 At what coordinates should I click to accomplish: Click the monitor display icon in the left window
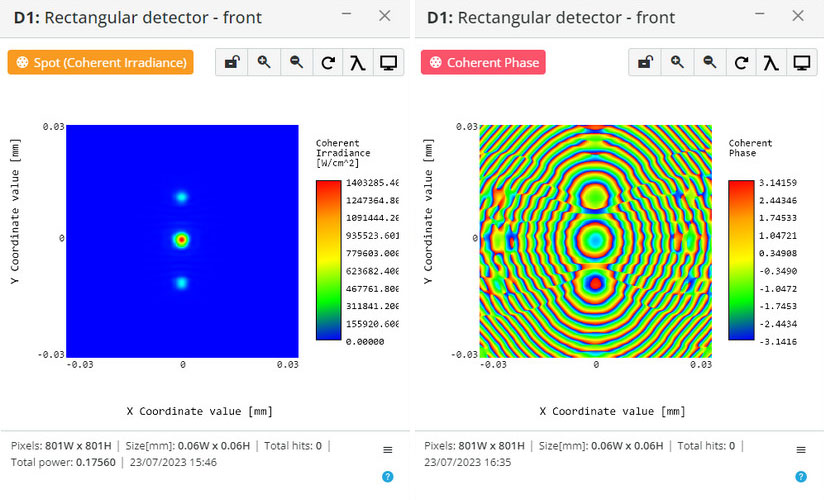[x=388, y=63]
